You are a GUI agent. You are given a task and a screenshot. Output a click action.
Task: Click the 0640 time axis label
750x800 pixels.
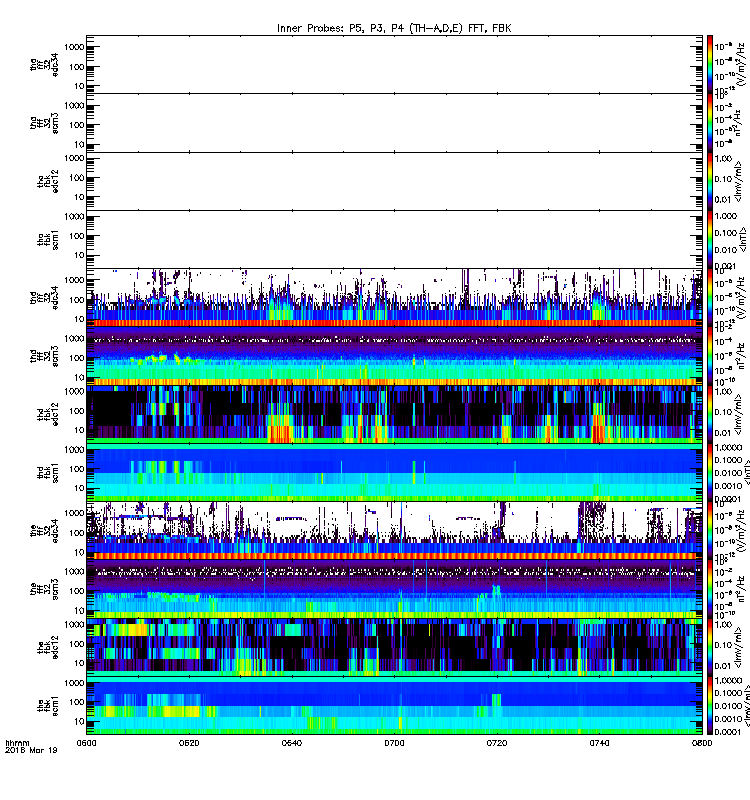(x=291, y=743)
